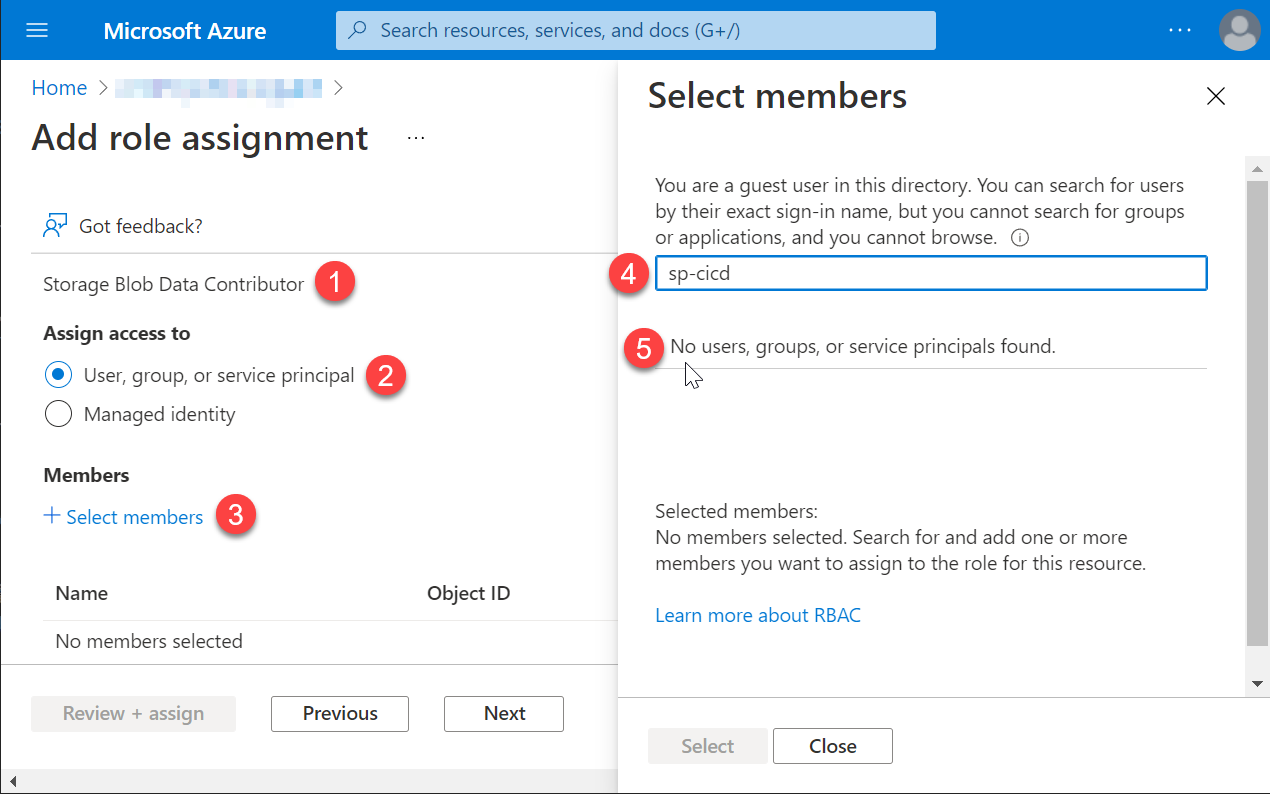The image size is (1270, 794).
Task: Click the plus icon beside Select members
Action: [52, 516]
